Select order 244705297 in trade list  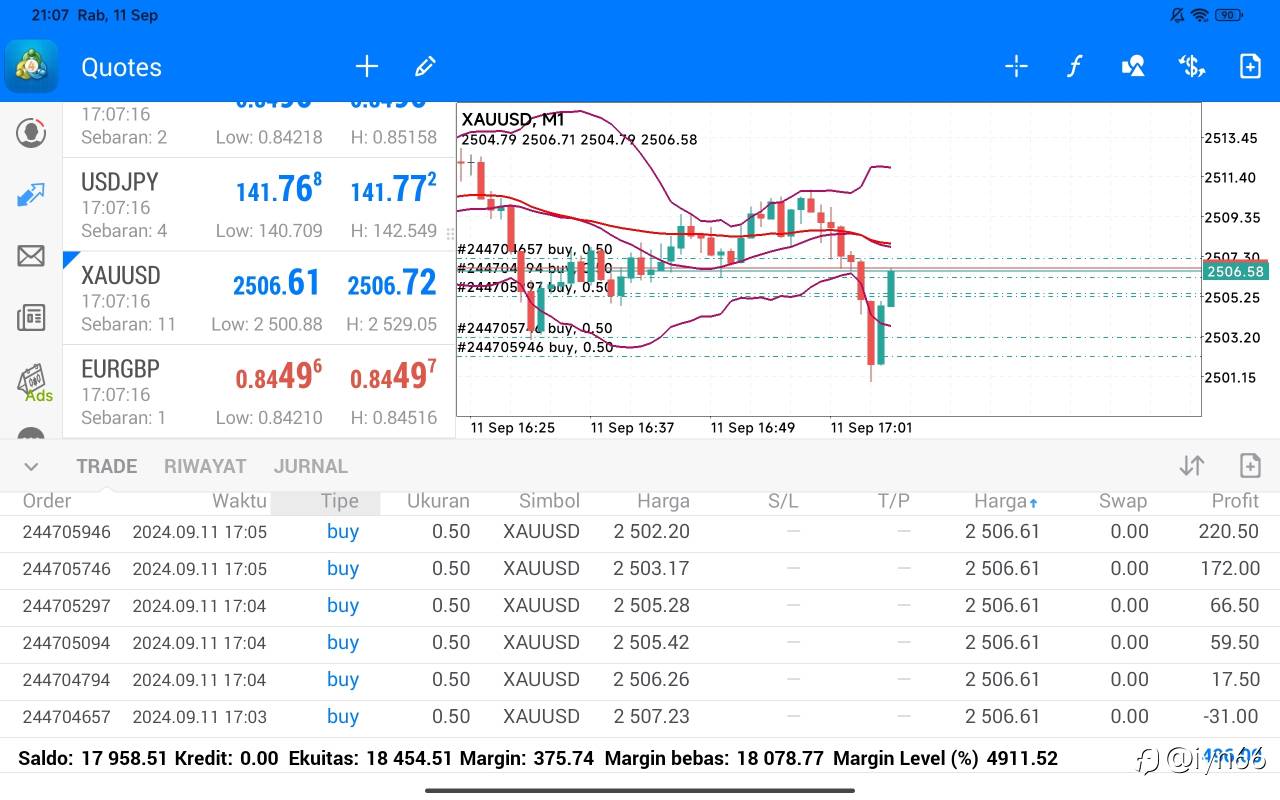tap(640, 606)
